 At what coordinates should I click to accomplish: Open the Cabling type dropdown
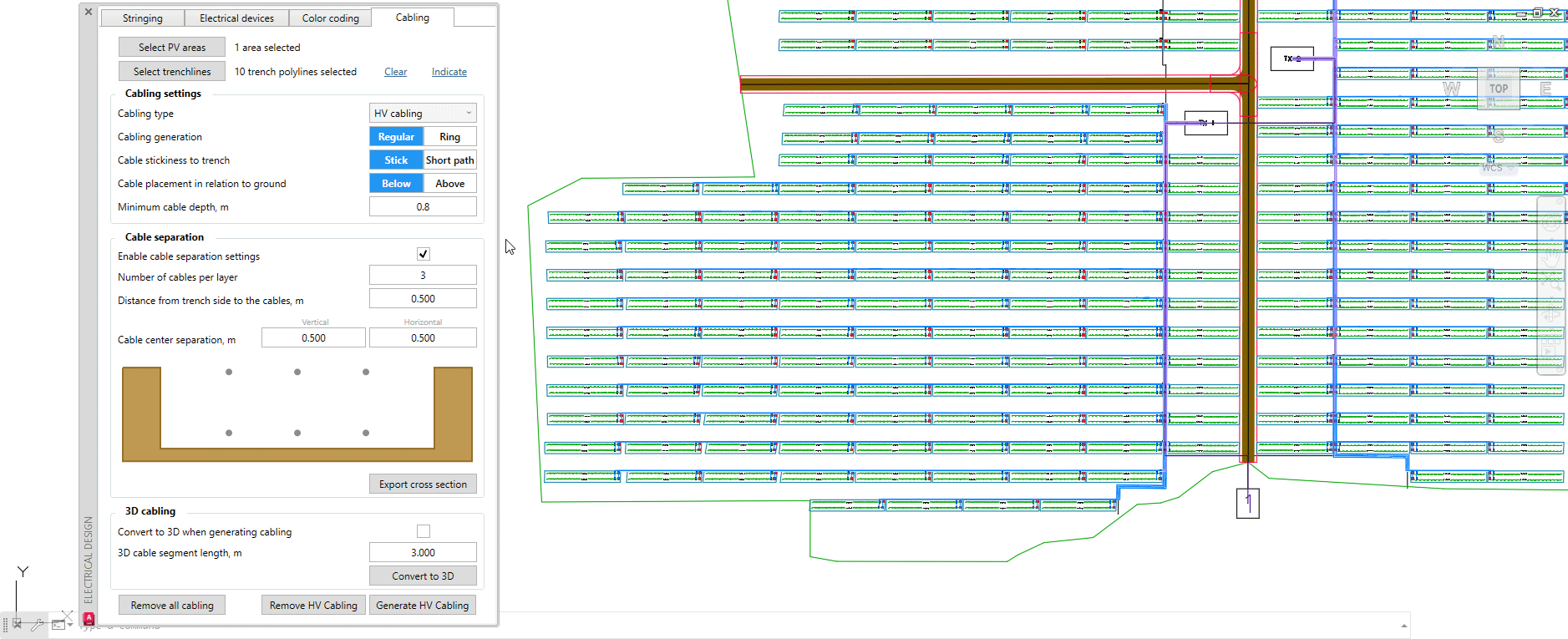[x=423, y=114]
